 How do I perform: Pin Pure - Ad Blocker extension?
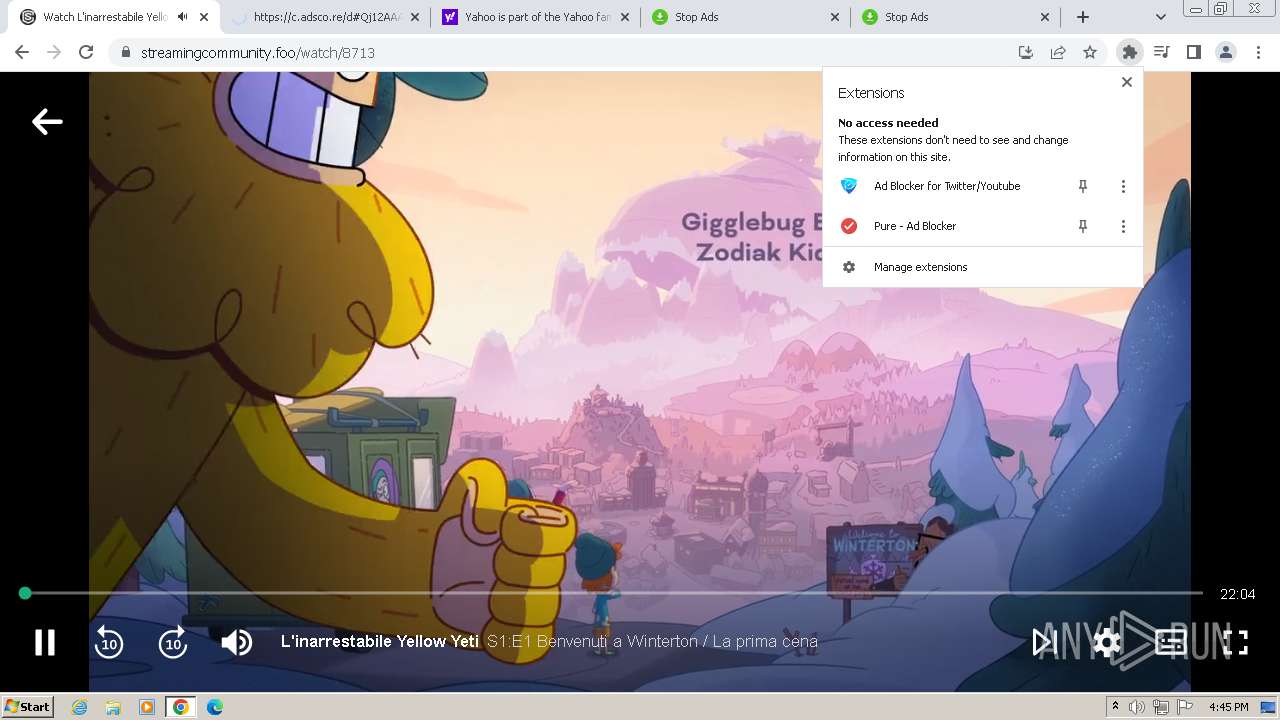click(1082, 226)
